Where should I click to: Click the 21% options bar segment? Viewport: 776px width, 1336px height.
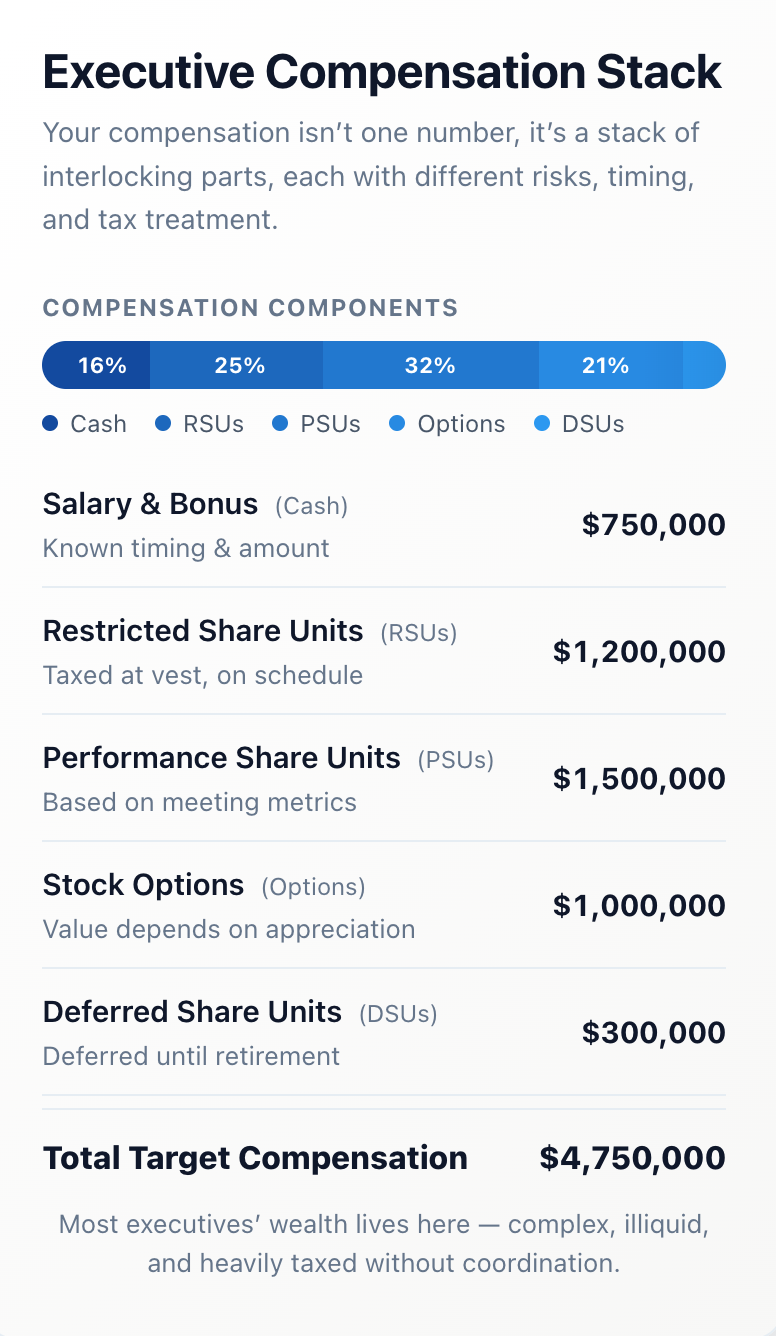coord(605,365)
